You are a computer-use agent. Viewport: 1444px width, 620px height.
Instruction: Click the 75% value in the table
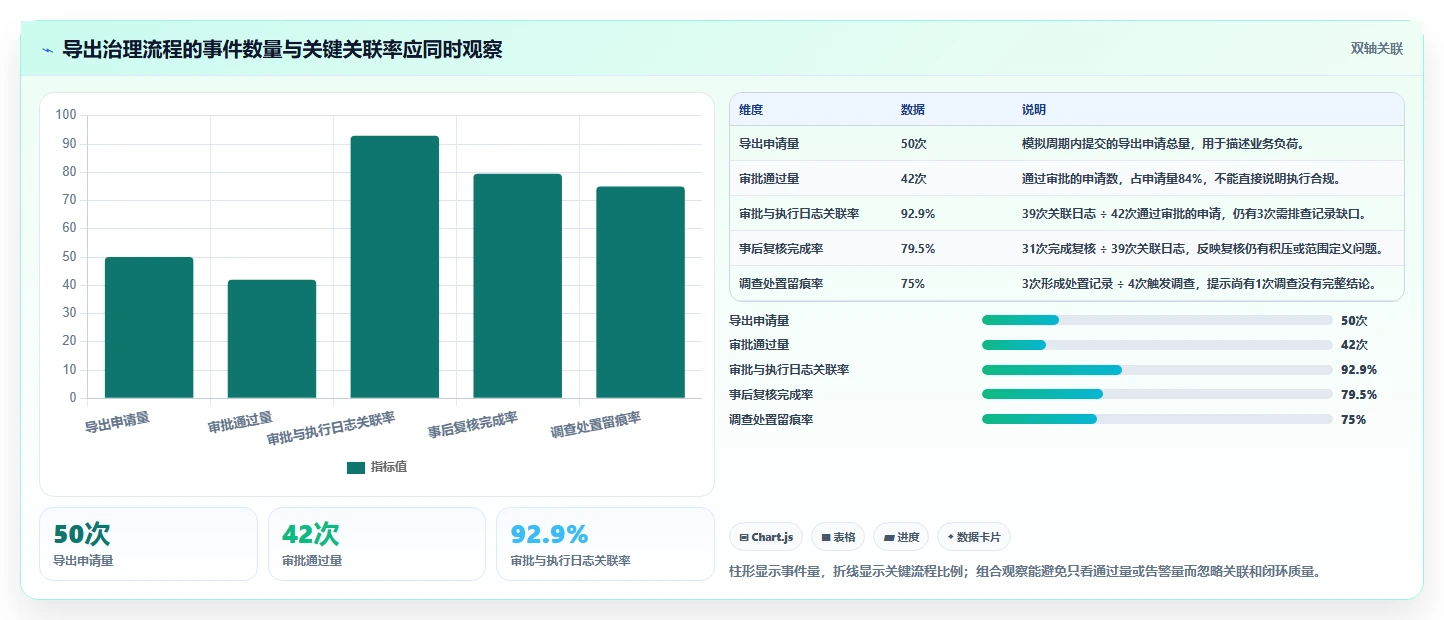pos(913,284)
